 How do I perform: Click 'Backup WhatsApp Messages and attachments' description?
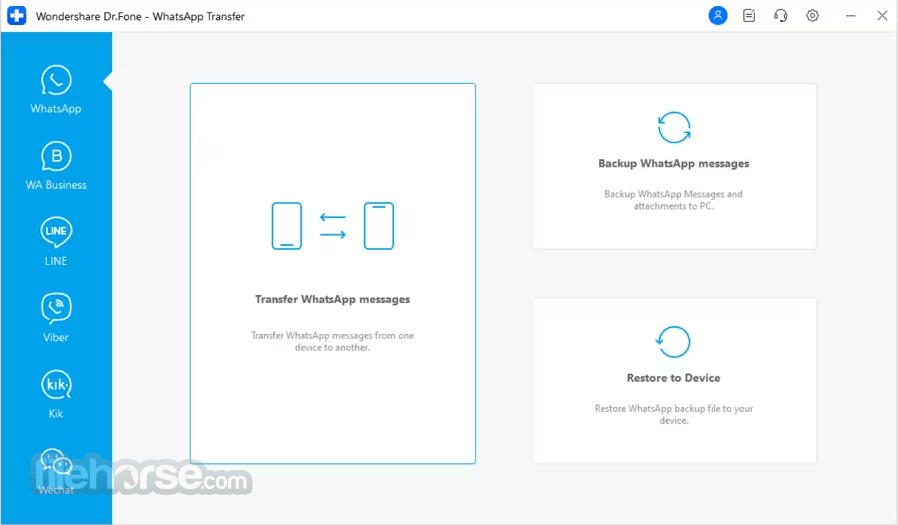coord(674,200)
